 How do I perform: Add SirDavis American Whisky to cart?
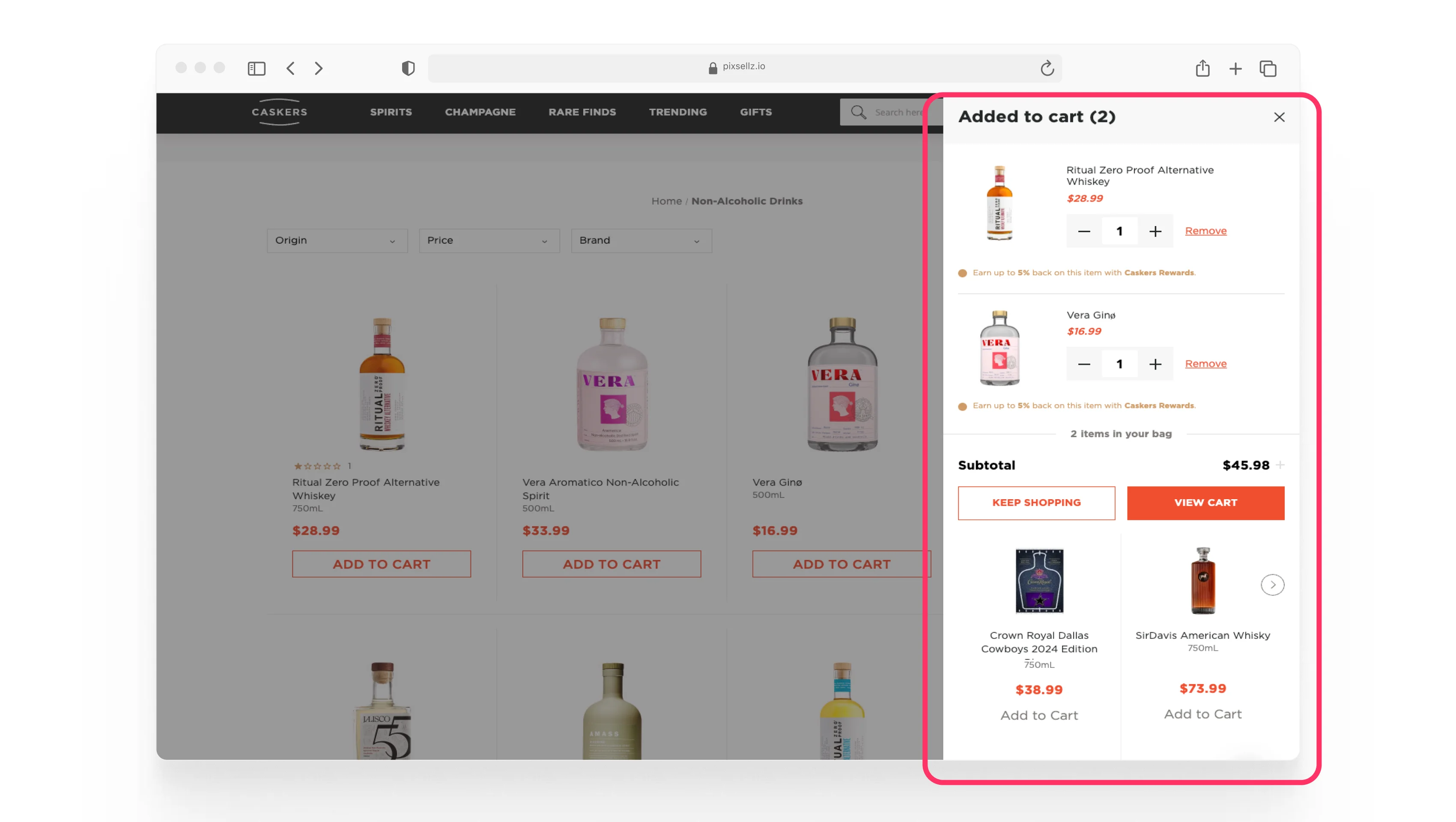click(1203, 714)
